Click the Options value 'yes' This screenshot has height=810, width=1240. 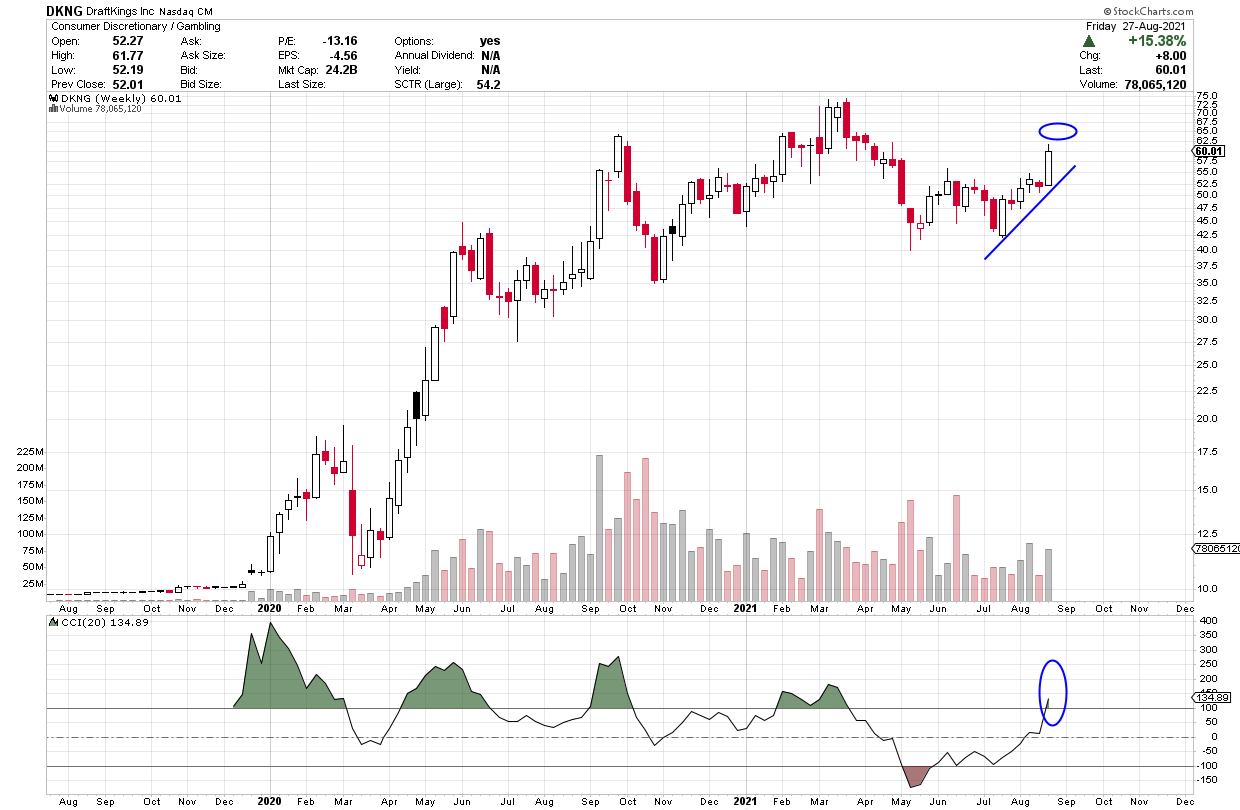[x=490, y=41]
